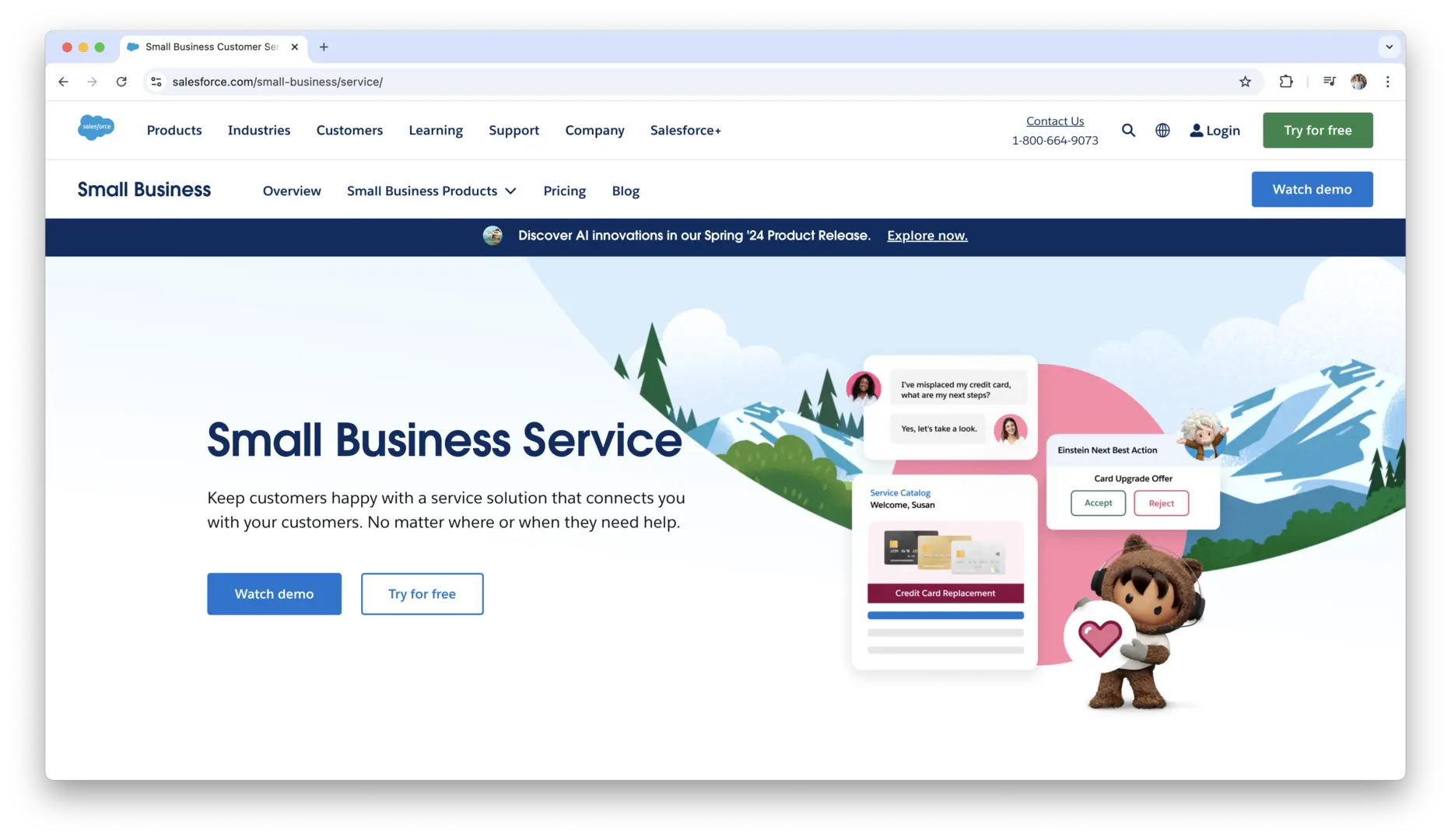Viewport: 1451px width, 840px height.
Task: Open the Salesforce+ menu item
Action: click(685, 130)
